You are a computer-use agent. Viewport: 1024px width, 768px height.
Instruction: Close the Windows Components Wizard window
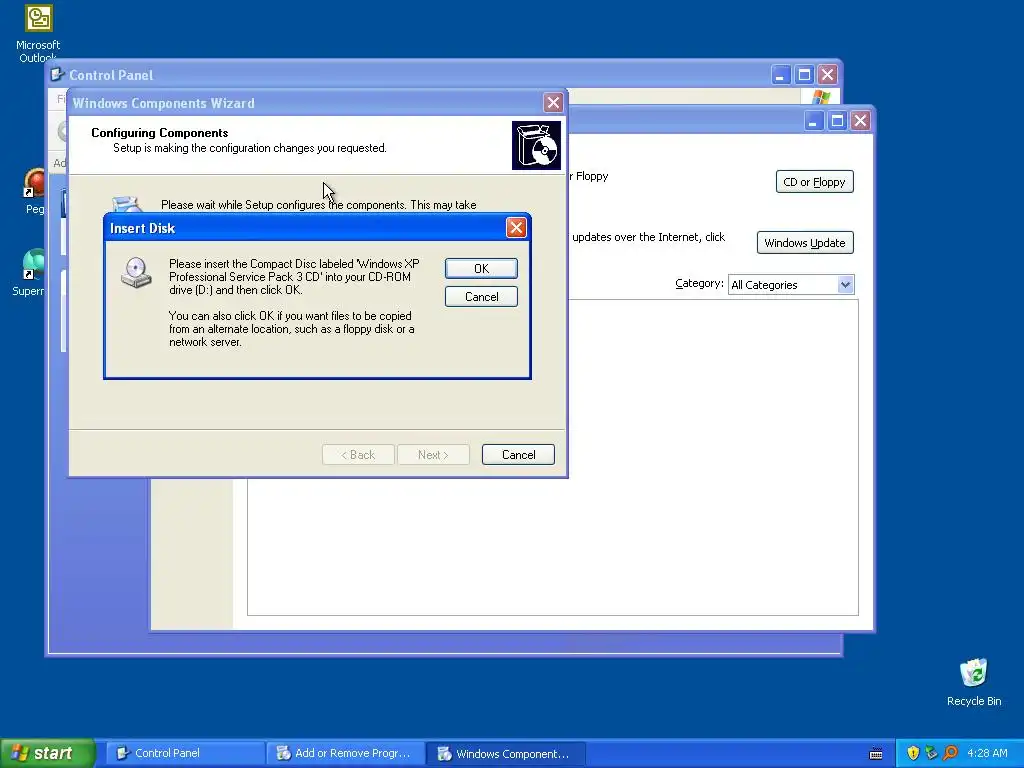point(553,103)
